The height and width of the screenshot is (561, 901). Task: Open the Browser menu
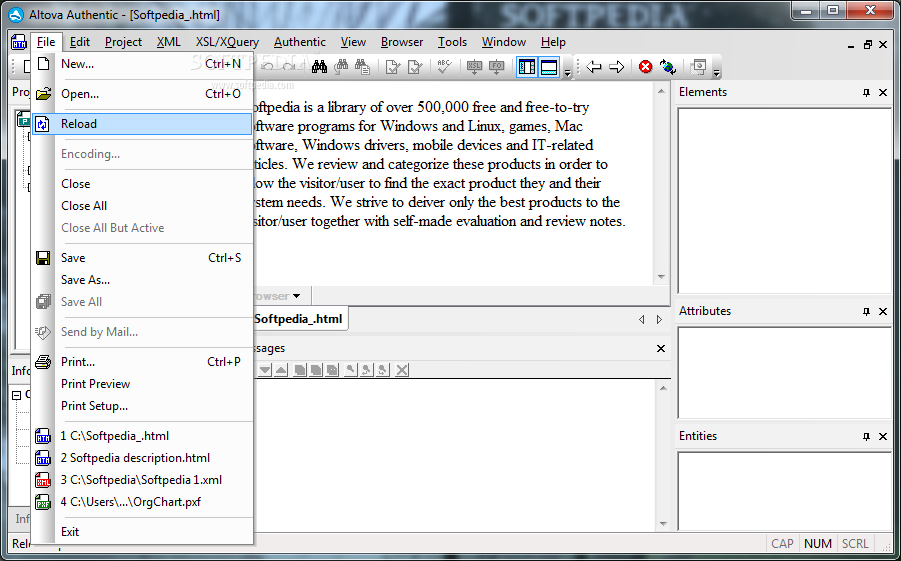(402, 42)
